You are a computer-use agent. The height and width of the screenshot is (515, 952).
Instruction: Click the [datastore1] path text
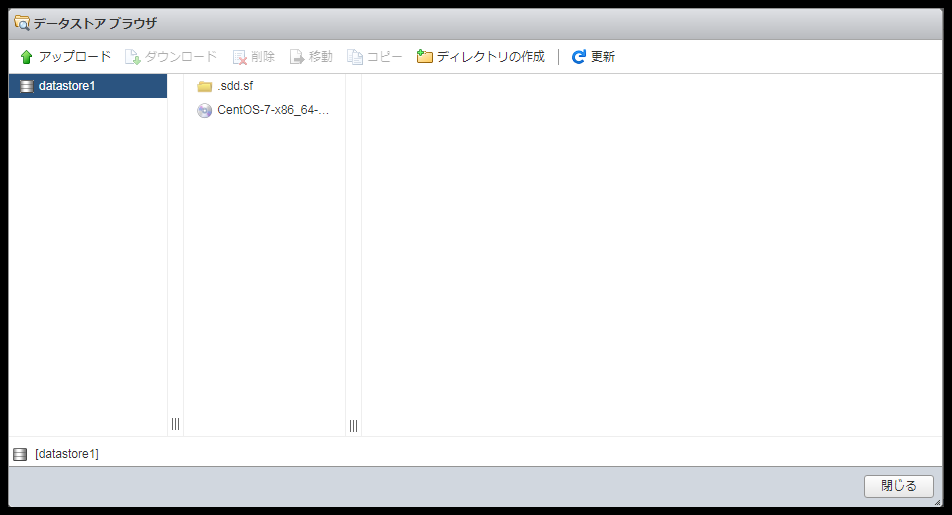pos(67,454)
